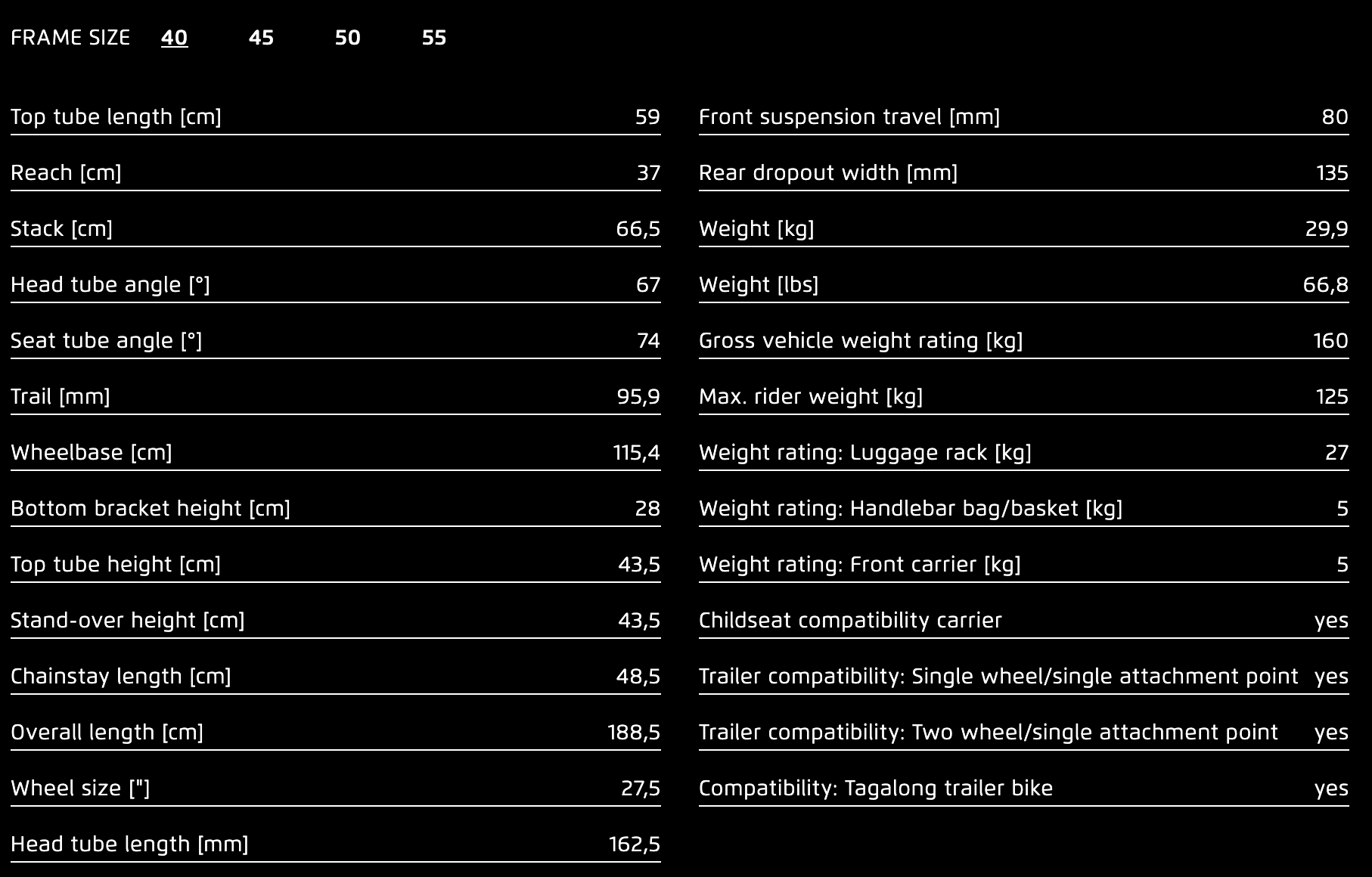Switch to frame size 45
The height and width of the screenshot is (877, 1372).
(x=261, y=38)
